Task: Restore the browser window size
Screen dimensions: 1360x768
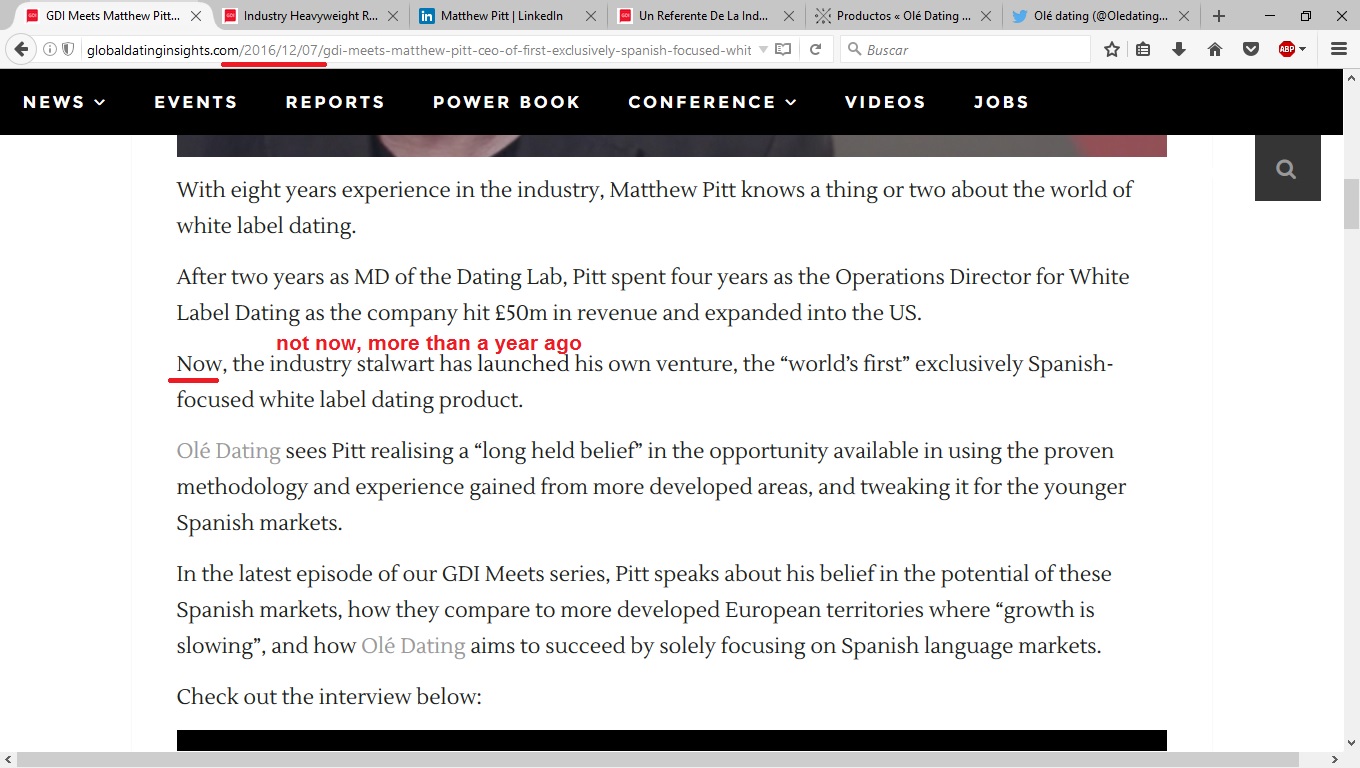Action: click(x=1305, y=16)
